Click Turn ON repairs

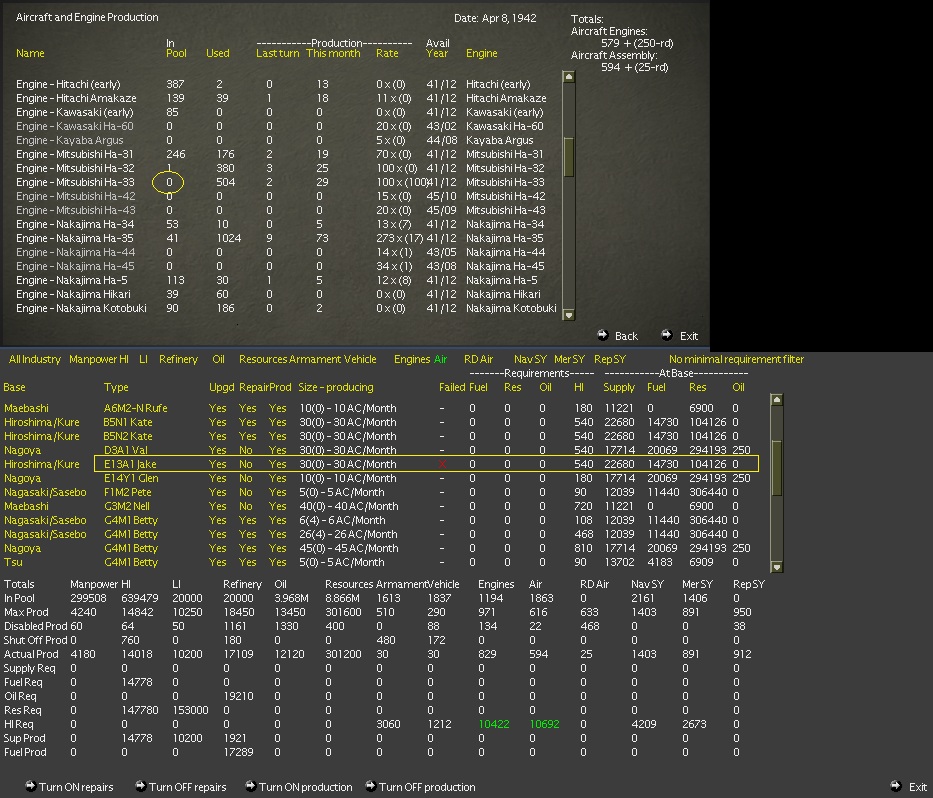[76, 787]
